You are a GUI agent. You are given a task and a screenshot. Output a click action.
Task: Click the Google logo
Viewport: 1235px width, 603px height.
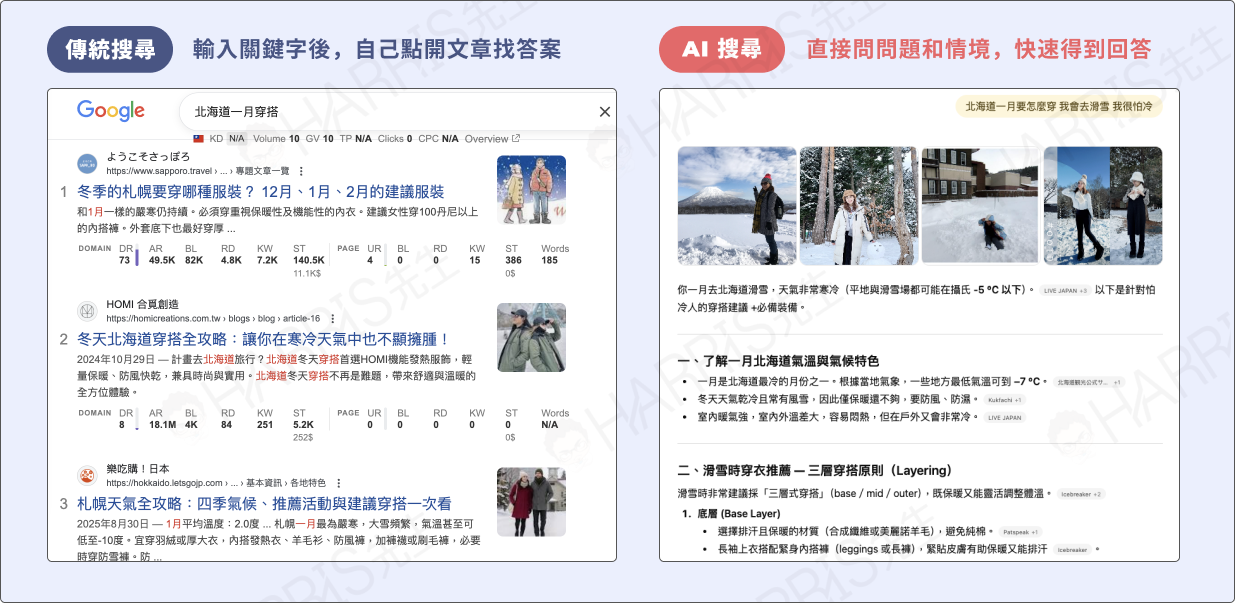108,109
